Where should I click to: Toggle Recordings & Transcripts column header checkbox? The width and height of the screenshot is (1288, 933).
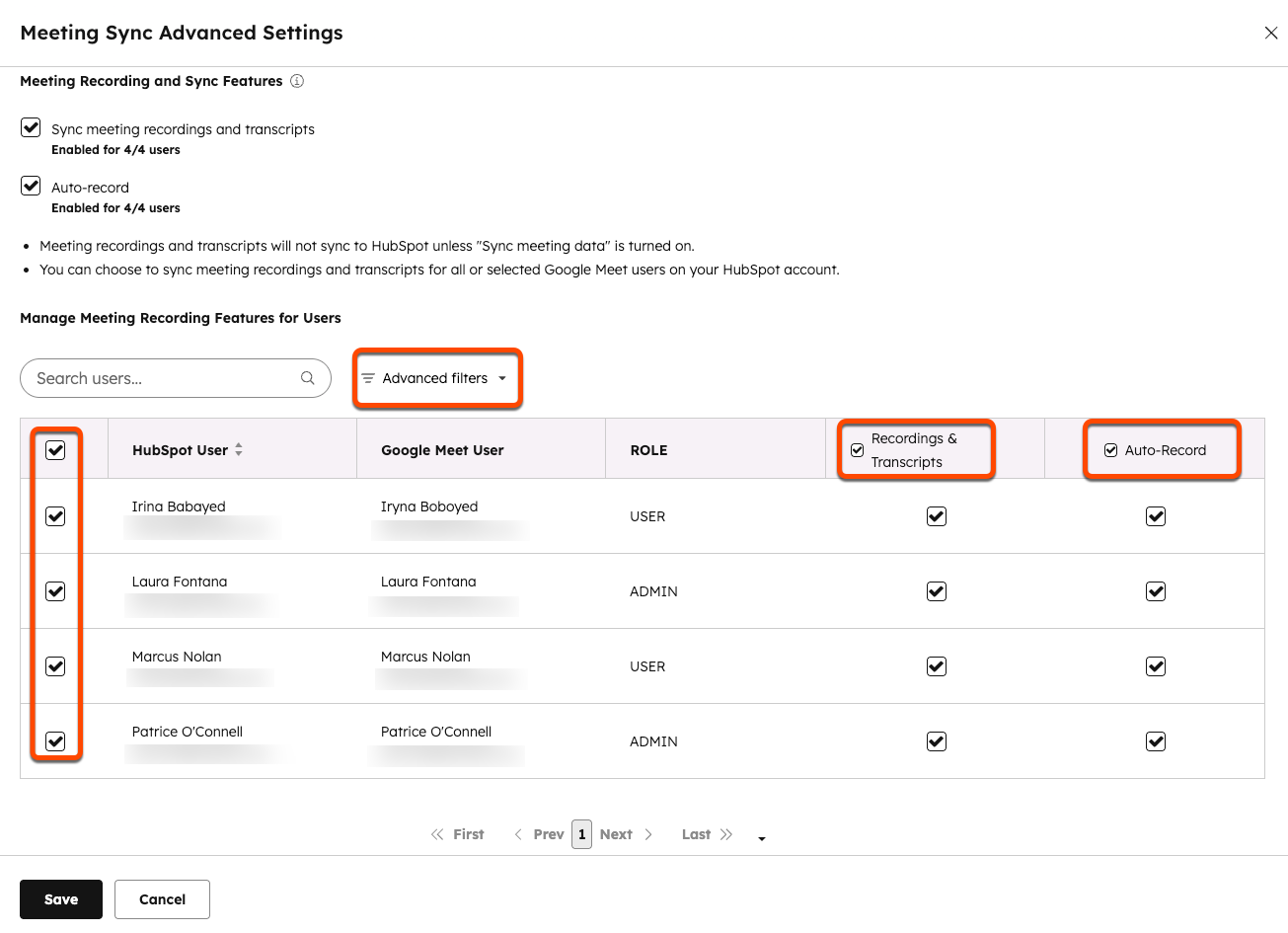tap(858, 450)
